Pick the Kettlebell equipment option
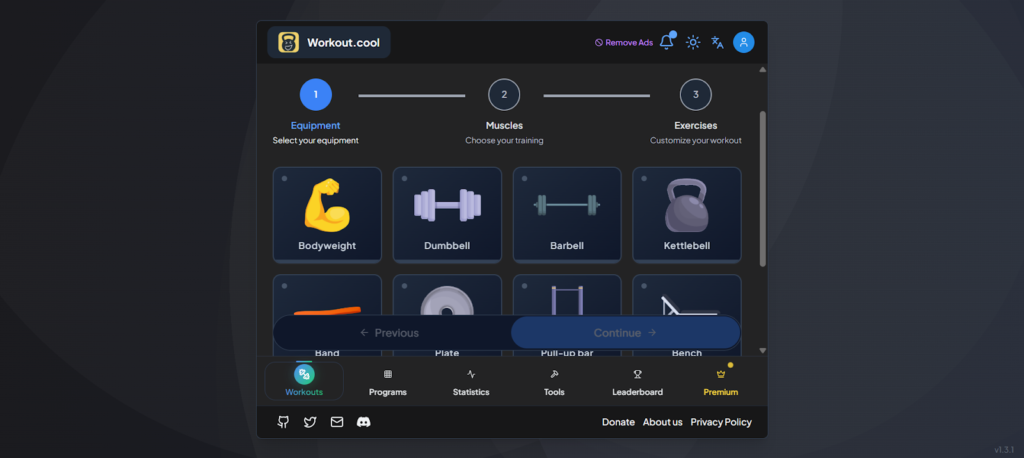 [x=687, y=214]
